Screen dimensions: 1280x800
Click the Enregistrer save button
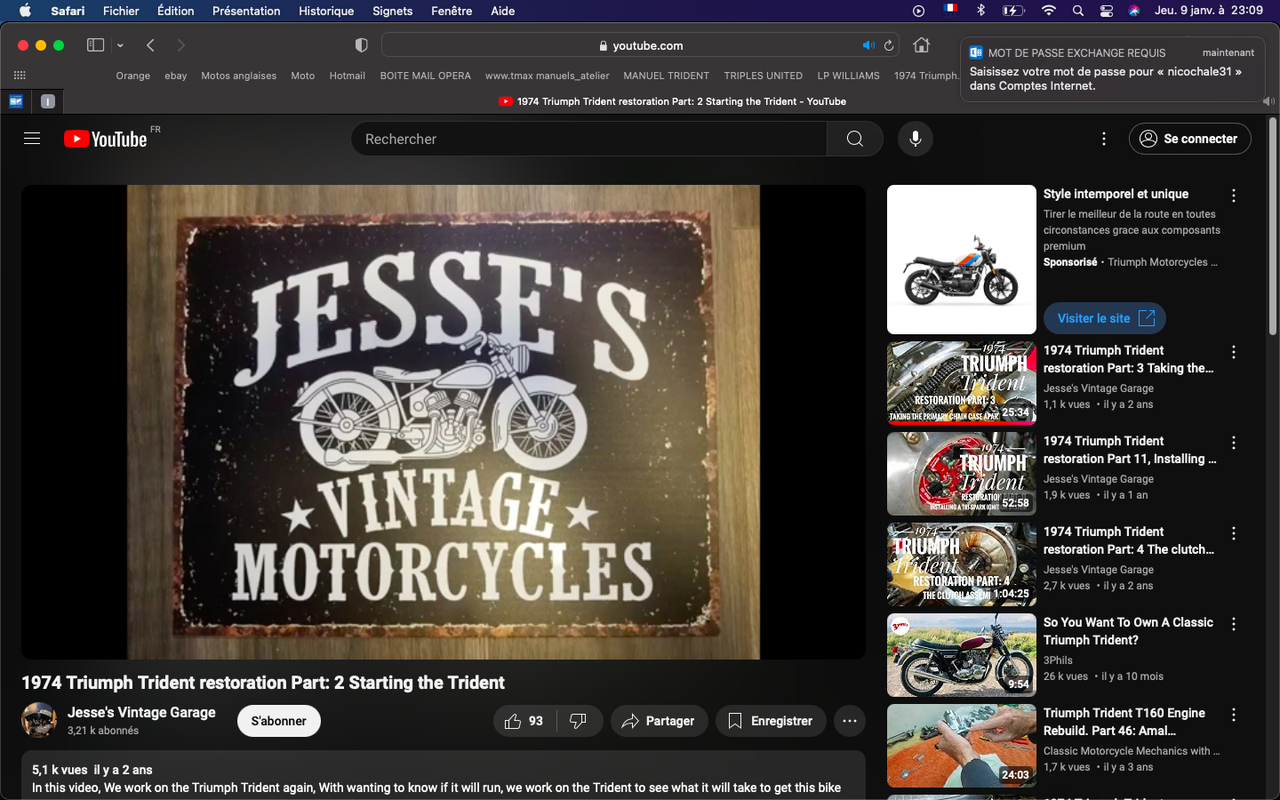(771, 721)
